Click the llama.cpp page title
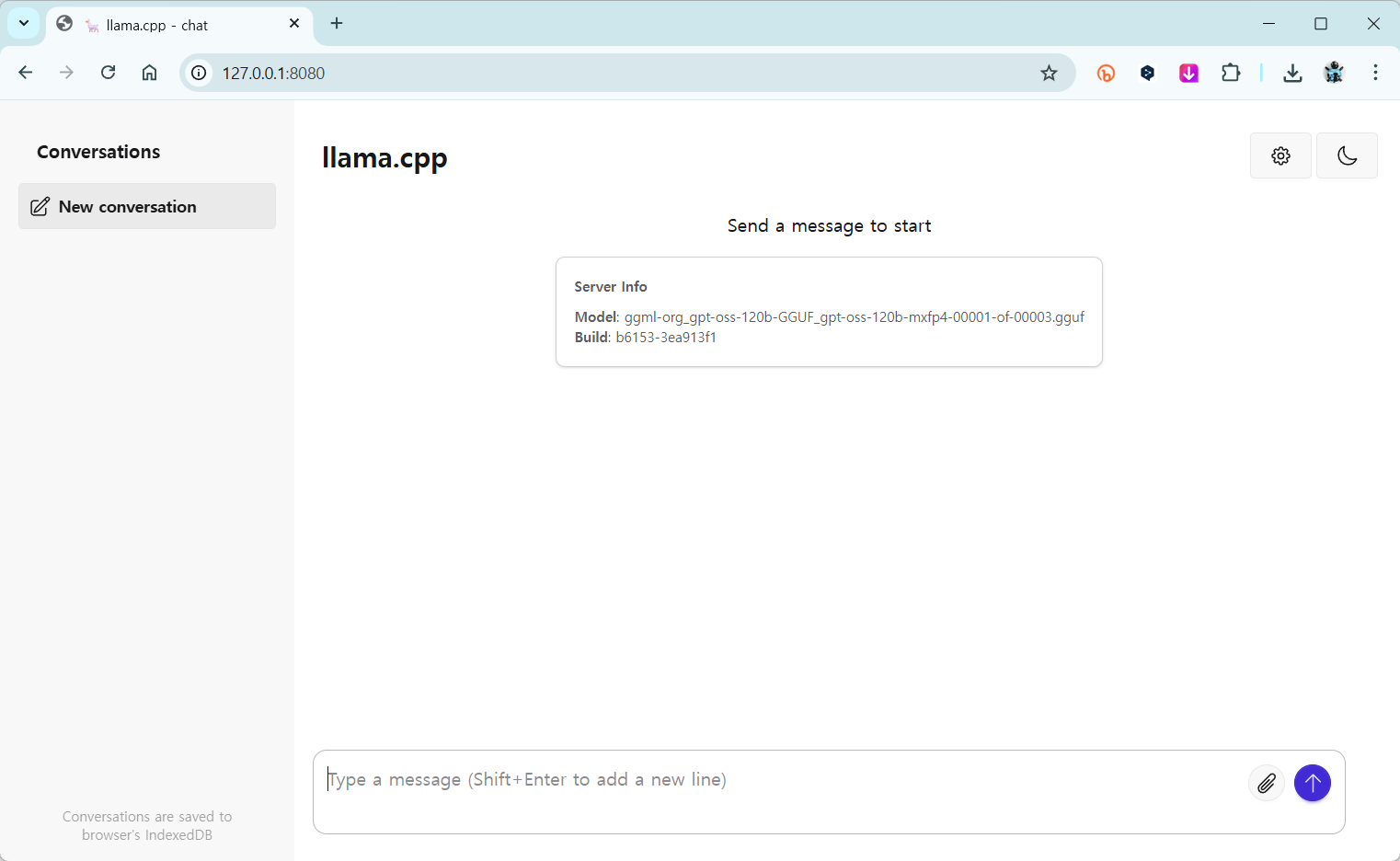The width and height of the screenshot is (1400, 861). tap(384, 158)
